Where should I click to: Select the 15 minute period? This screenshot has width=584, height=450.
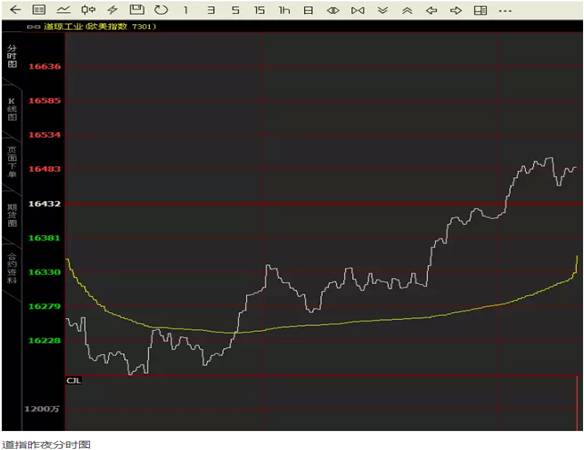(x=259, y=10)
